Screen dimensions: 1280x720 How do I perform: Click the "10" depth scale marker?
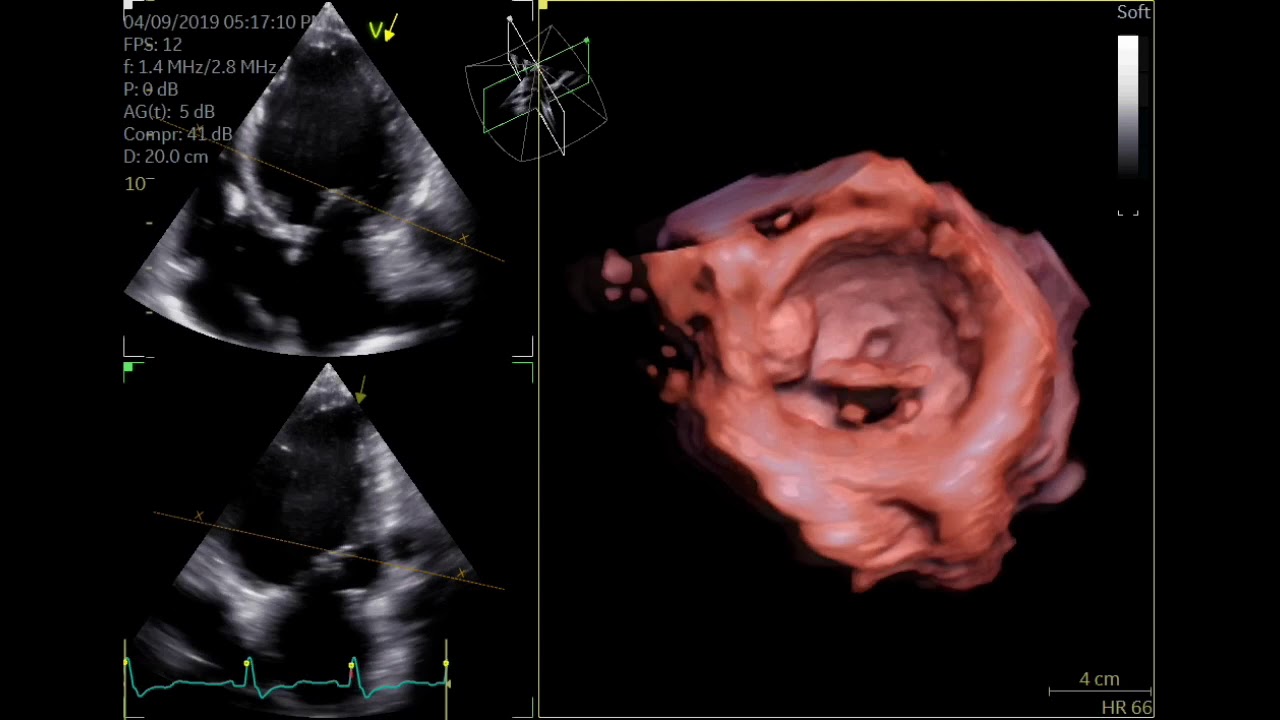click(x=135, y=184)
